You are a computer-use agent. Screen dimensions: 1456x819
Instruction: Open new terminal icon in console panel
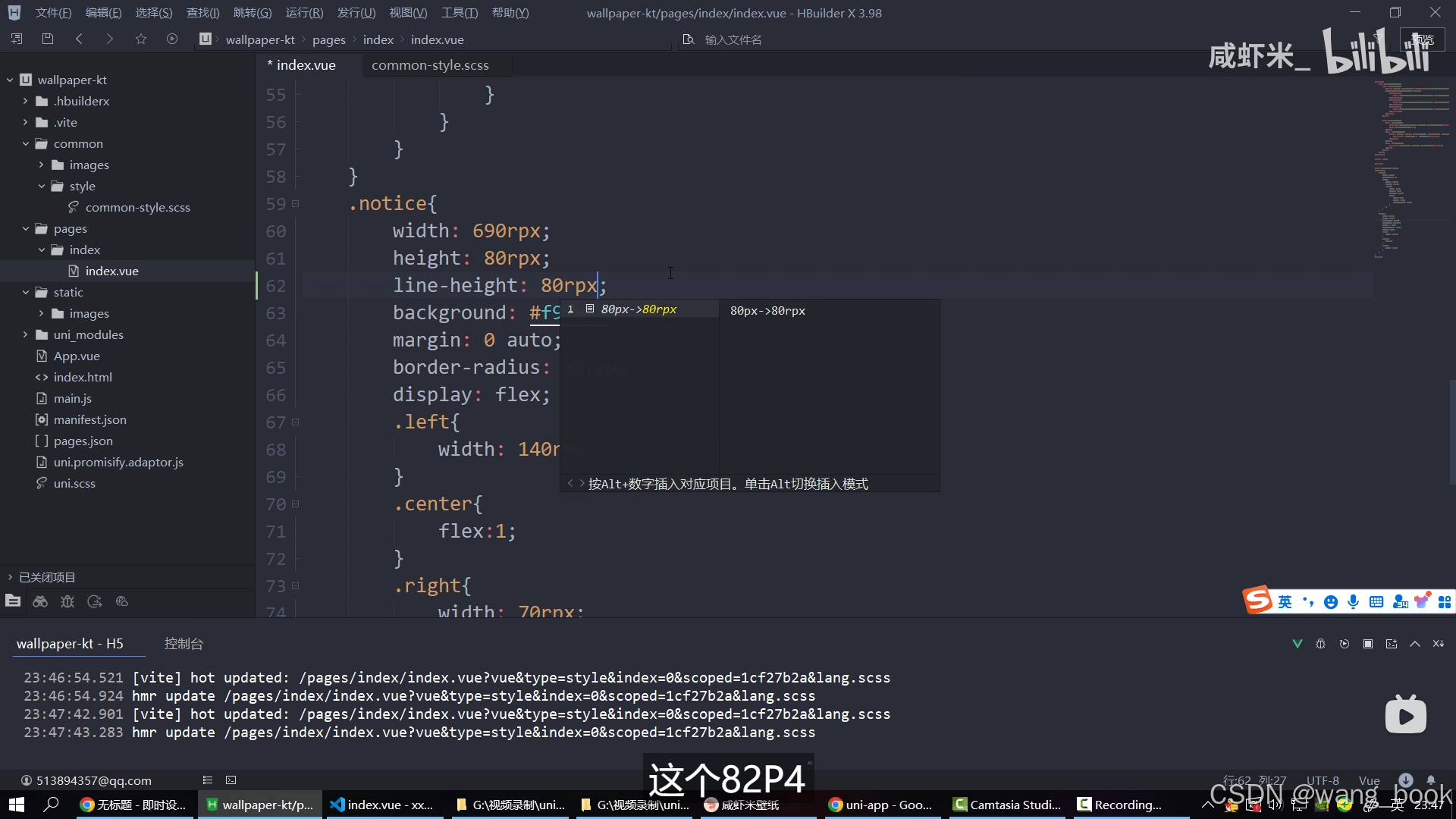pyautogui.click(x=1392, y=644)
